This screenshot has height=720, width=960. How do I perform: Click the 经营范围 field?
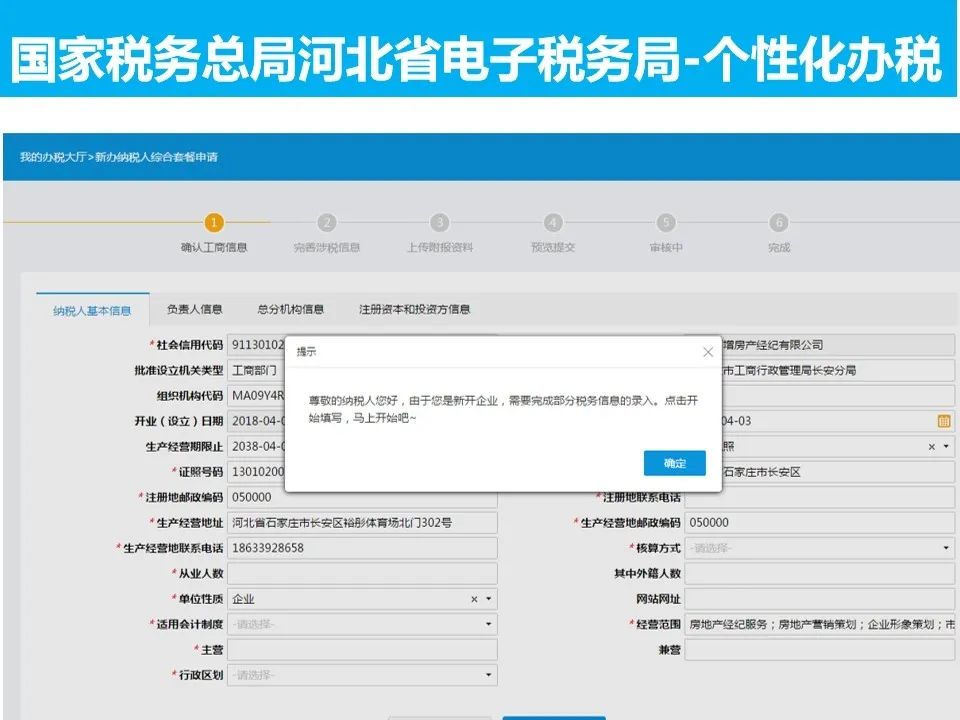coord(820,624)
